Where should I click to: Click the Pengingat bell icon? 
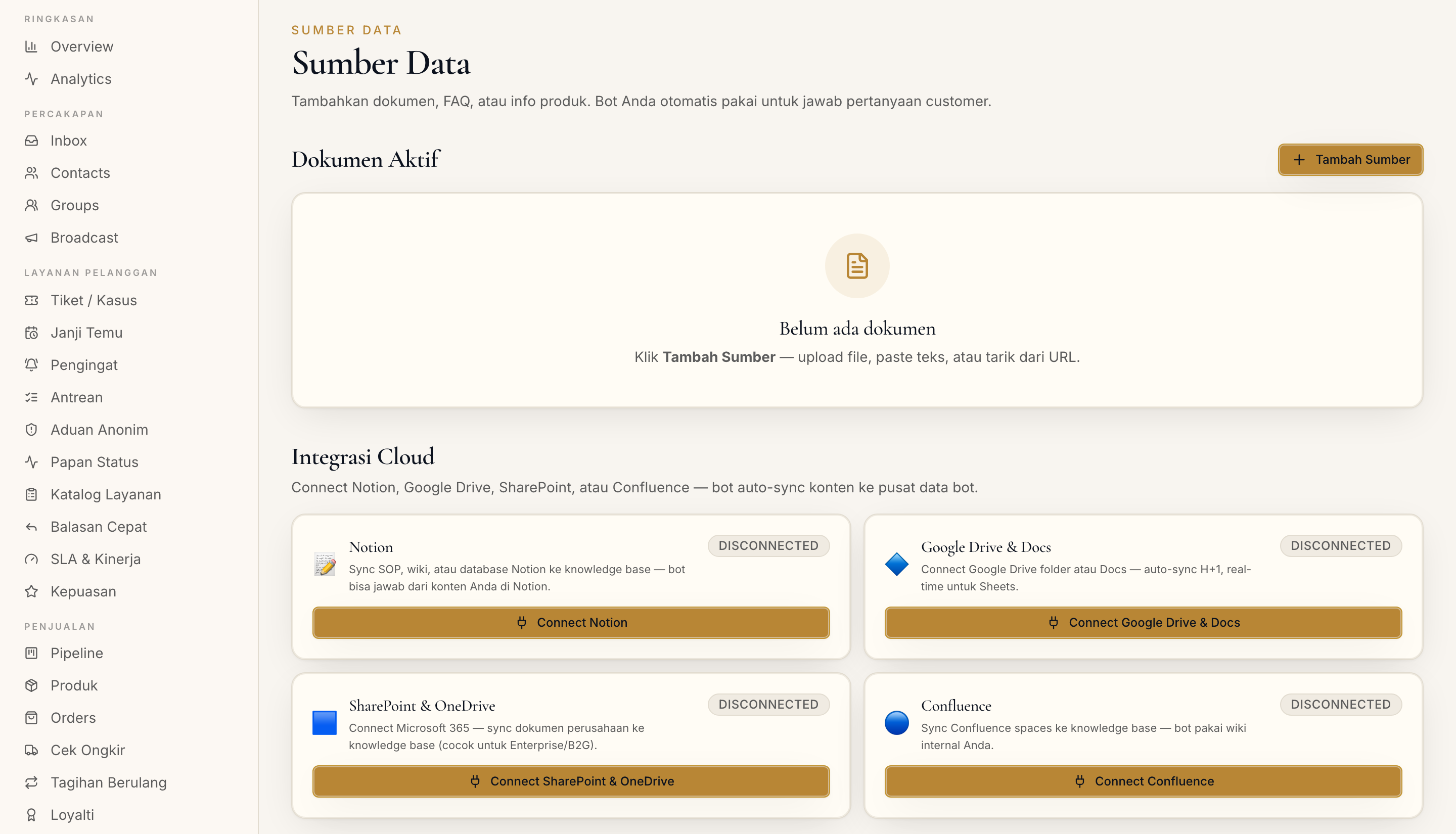click(31, 365)
